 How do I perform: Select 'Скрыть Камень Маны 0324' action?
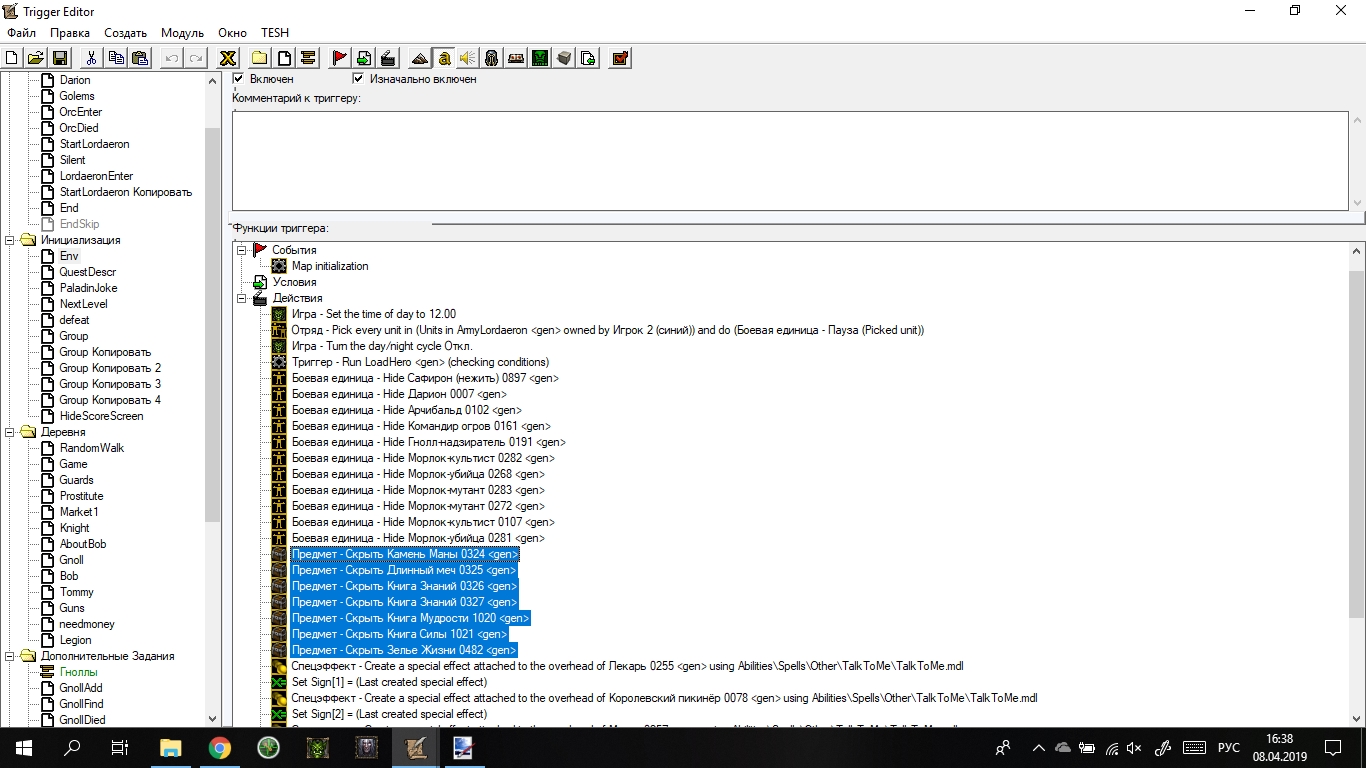(405, 554)
